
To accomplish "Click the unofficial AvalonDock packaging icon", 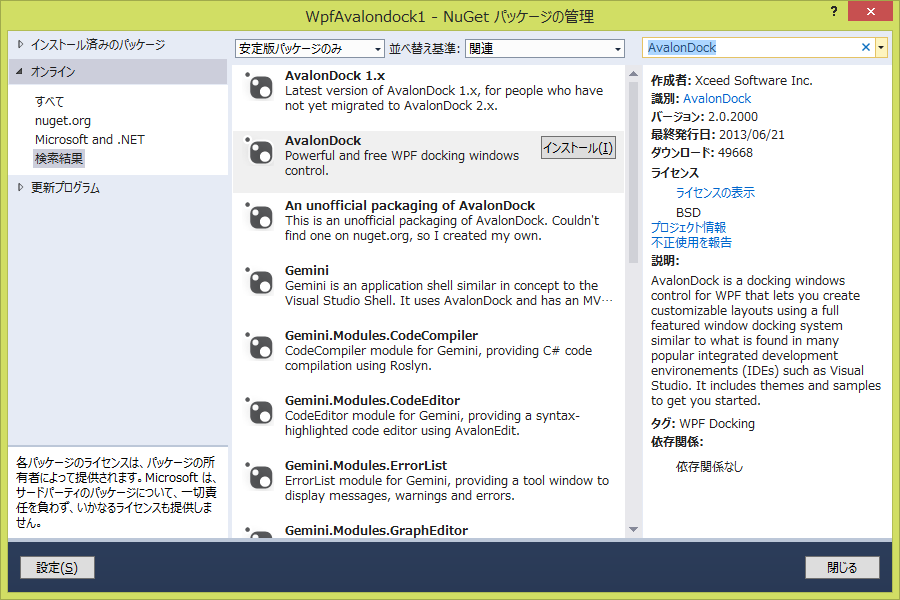I will click(261, 217).
